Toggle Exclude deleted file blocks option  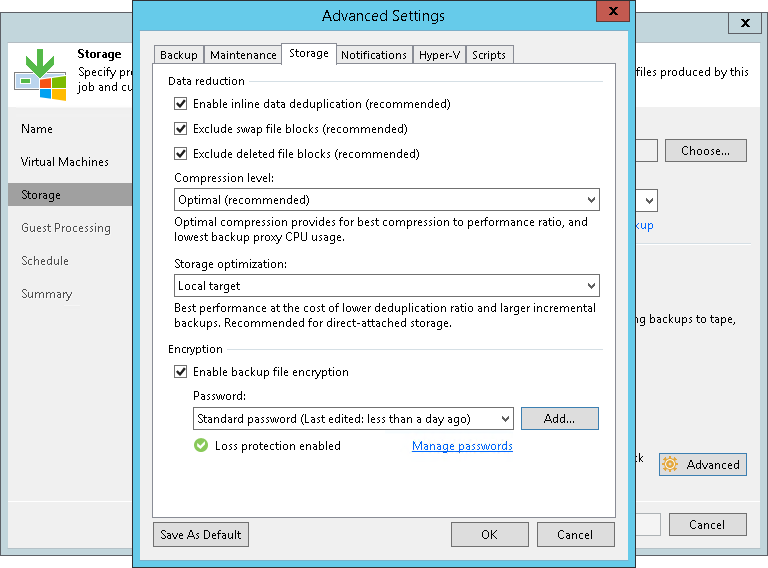(181, 154)
